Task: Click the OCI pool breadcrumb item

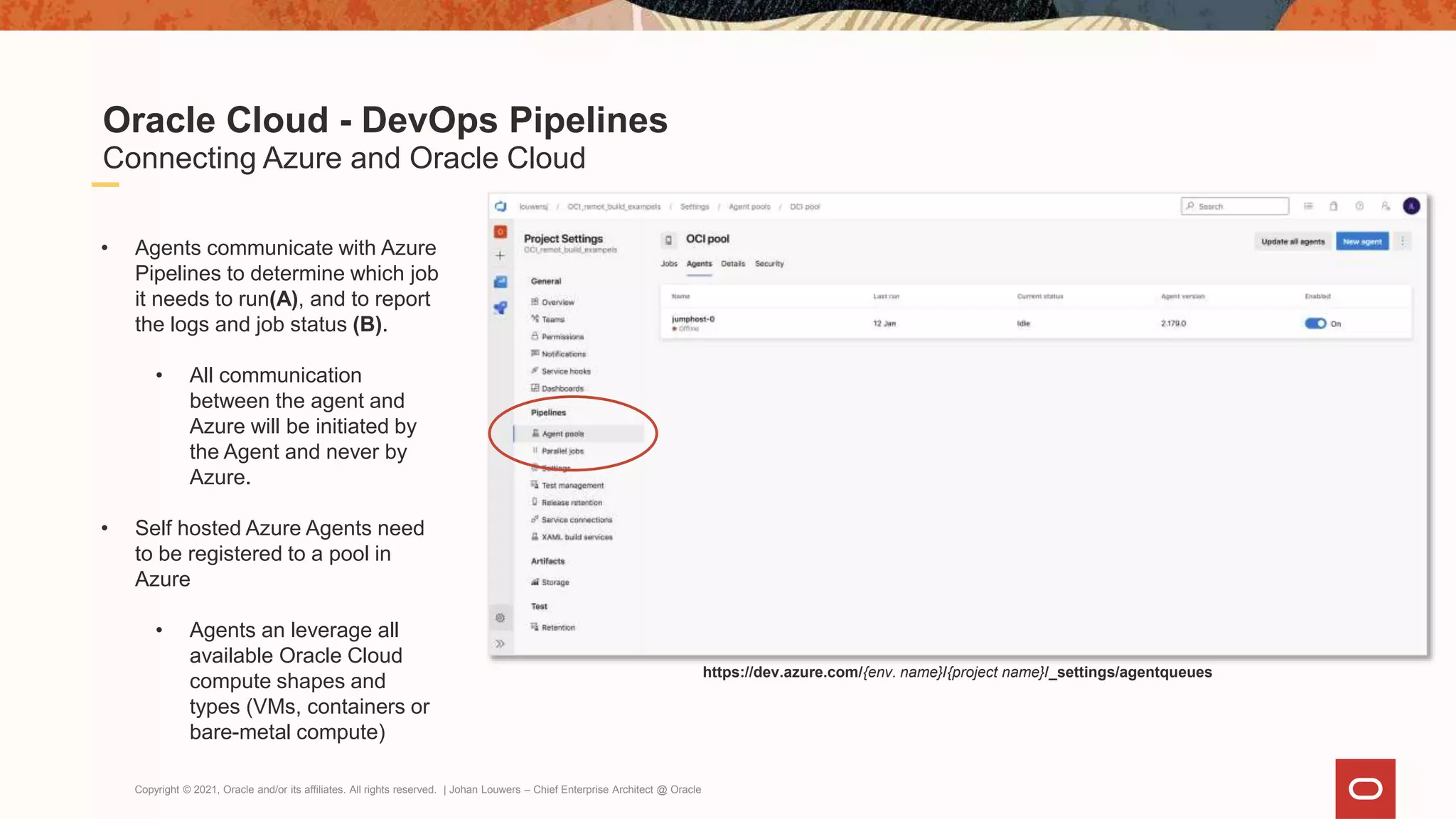Action: tap(805, 207)
